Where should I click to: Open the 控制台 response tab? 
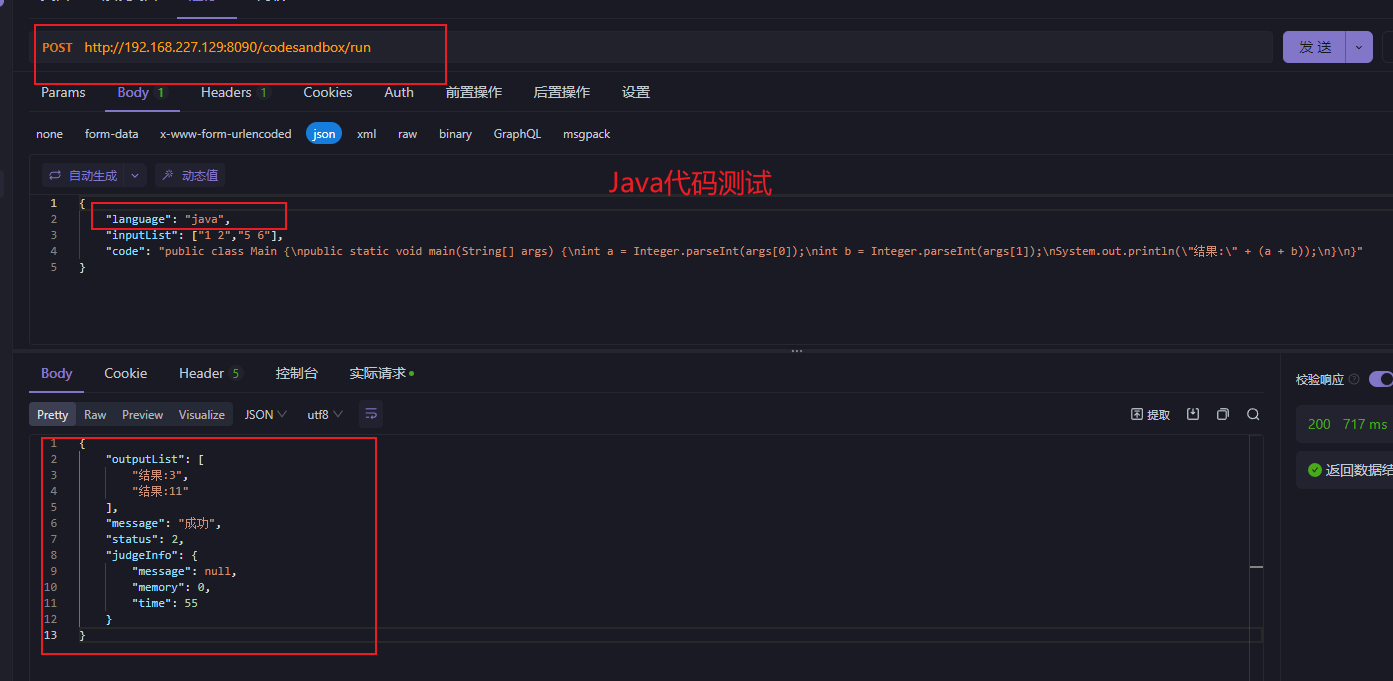click(x=296, y=373)
